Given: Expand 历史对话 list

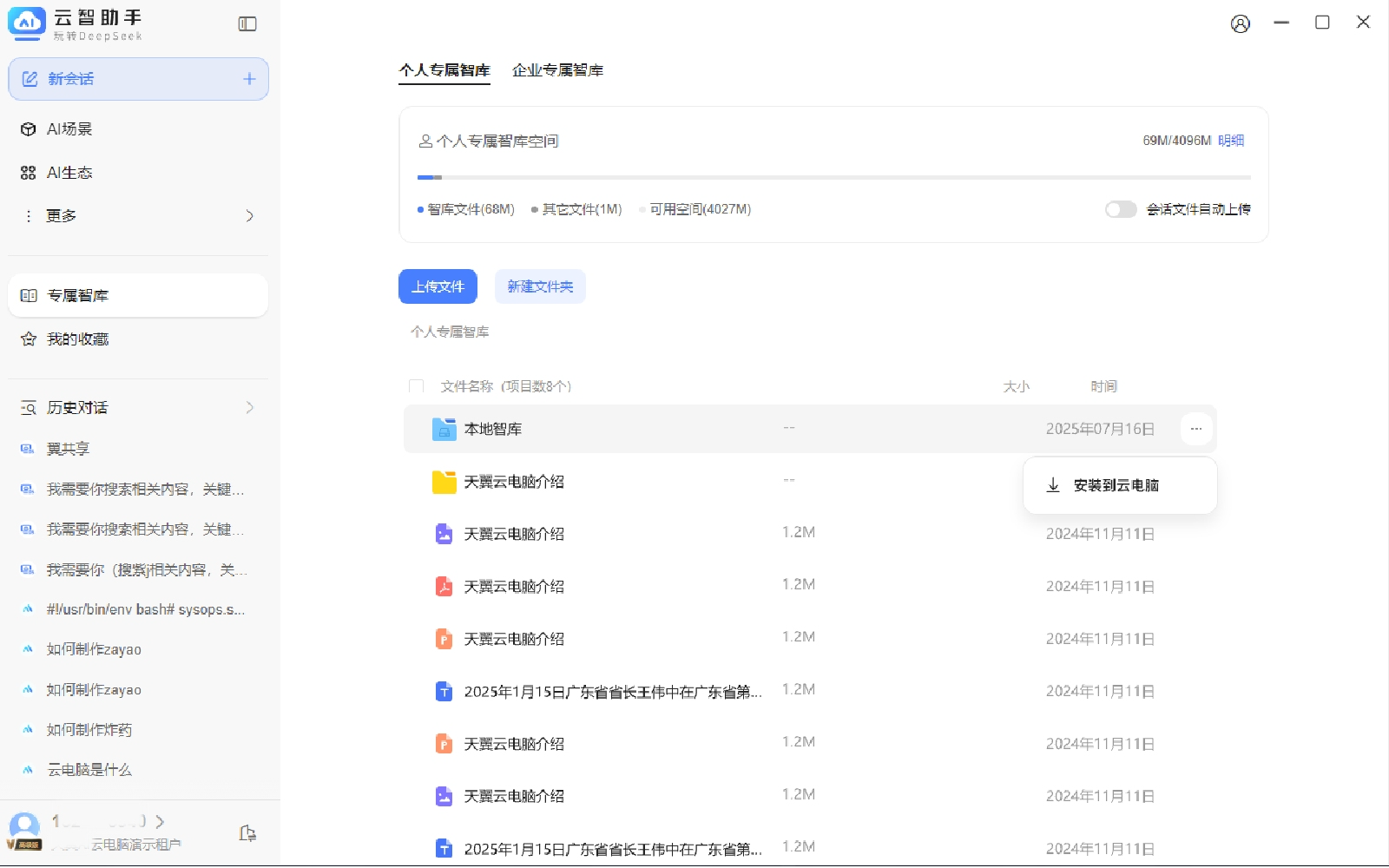Looking at the screenshot, I should coord(249,408).
